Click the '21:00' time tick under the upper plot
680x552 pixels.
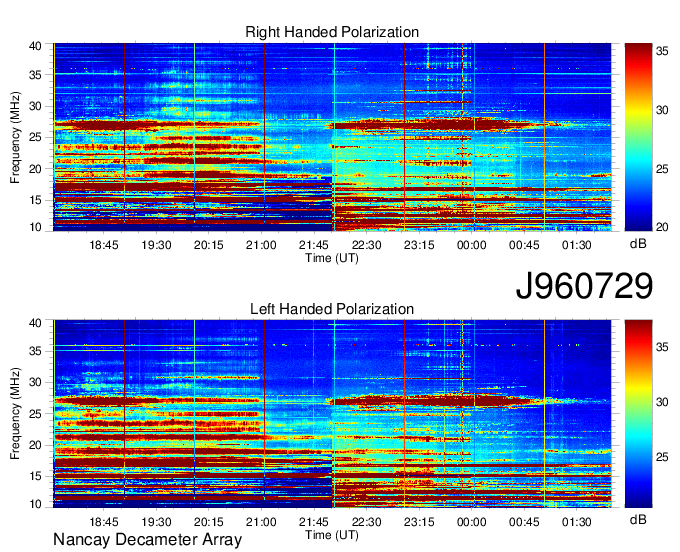pyautogui.click(x=261, y=245)
